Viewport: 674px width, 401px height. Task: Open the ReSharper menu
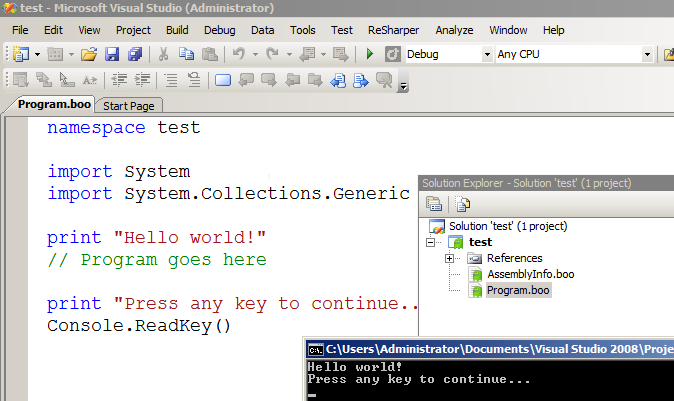[393, 30]
